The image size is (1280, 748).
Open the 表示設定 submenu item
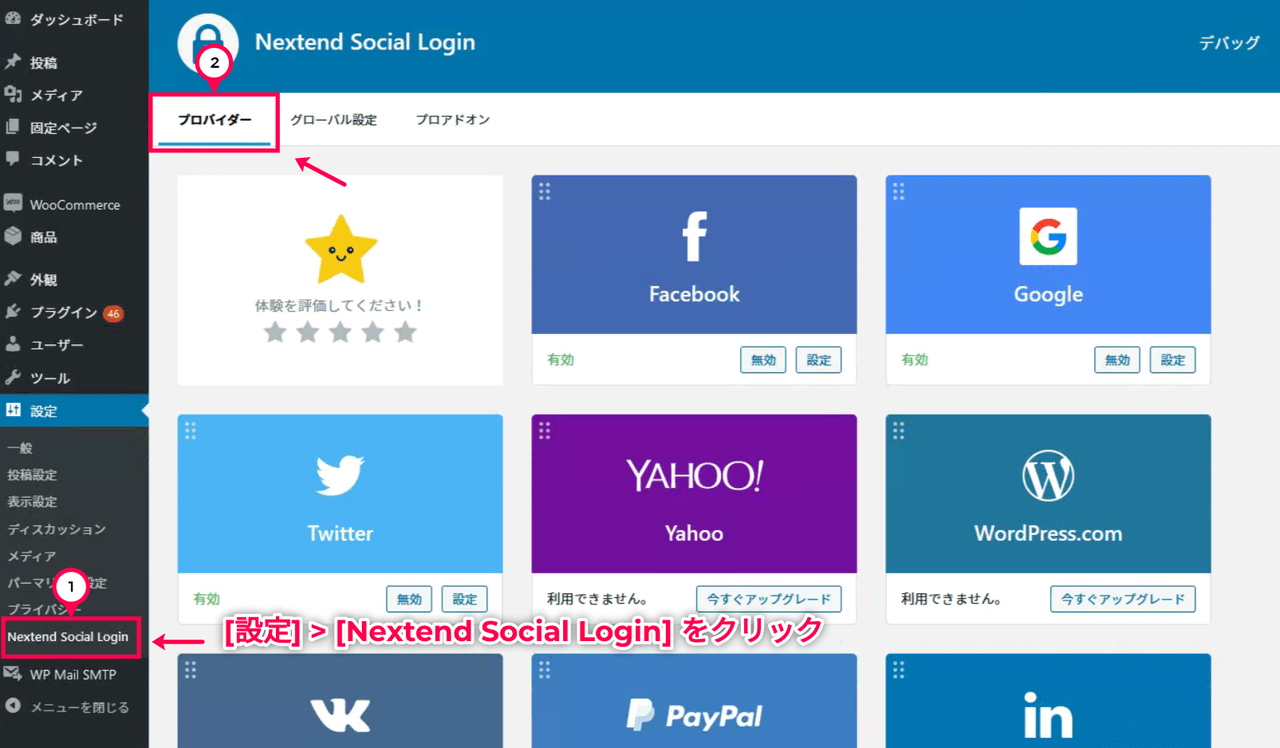point(32,502)
